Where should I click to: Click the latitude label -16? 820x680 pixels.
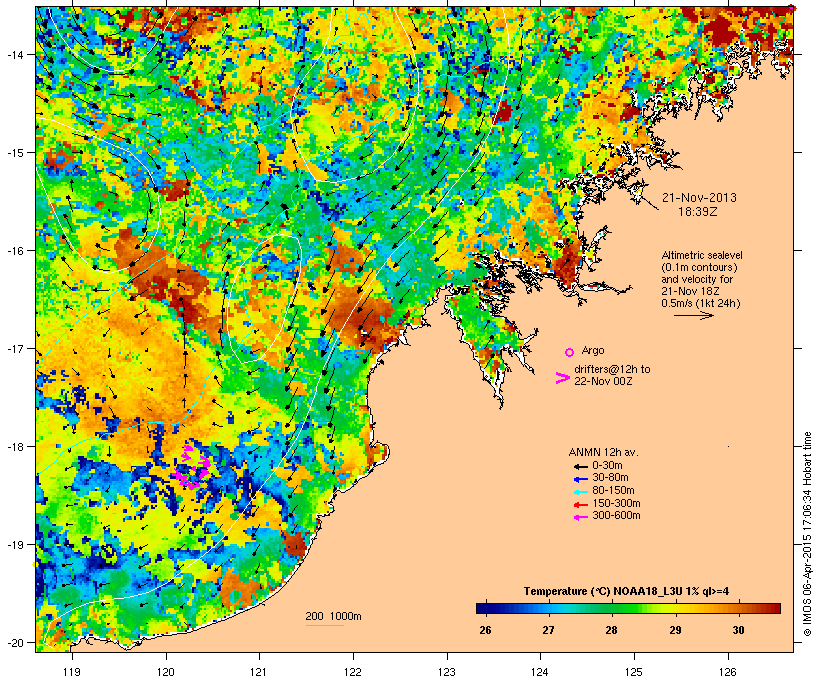(x=15, y=251)
